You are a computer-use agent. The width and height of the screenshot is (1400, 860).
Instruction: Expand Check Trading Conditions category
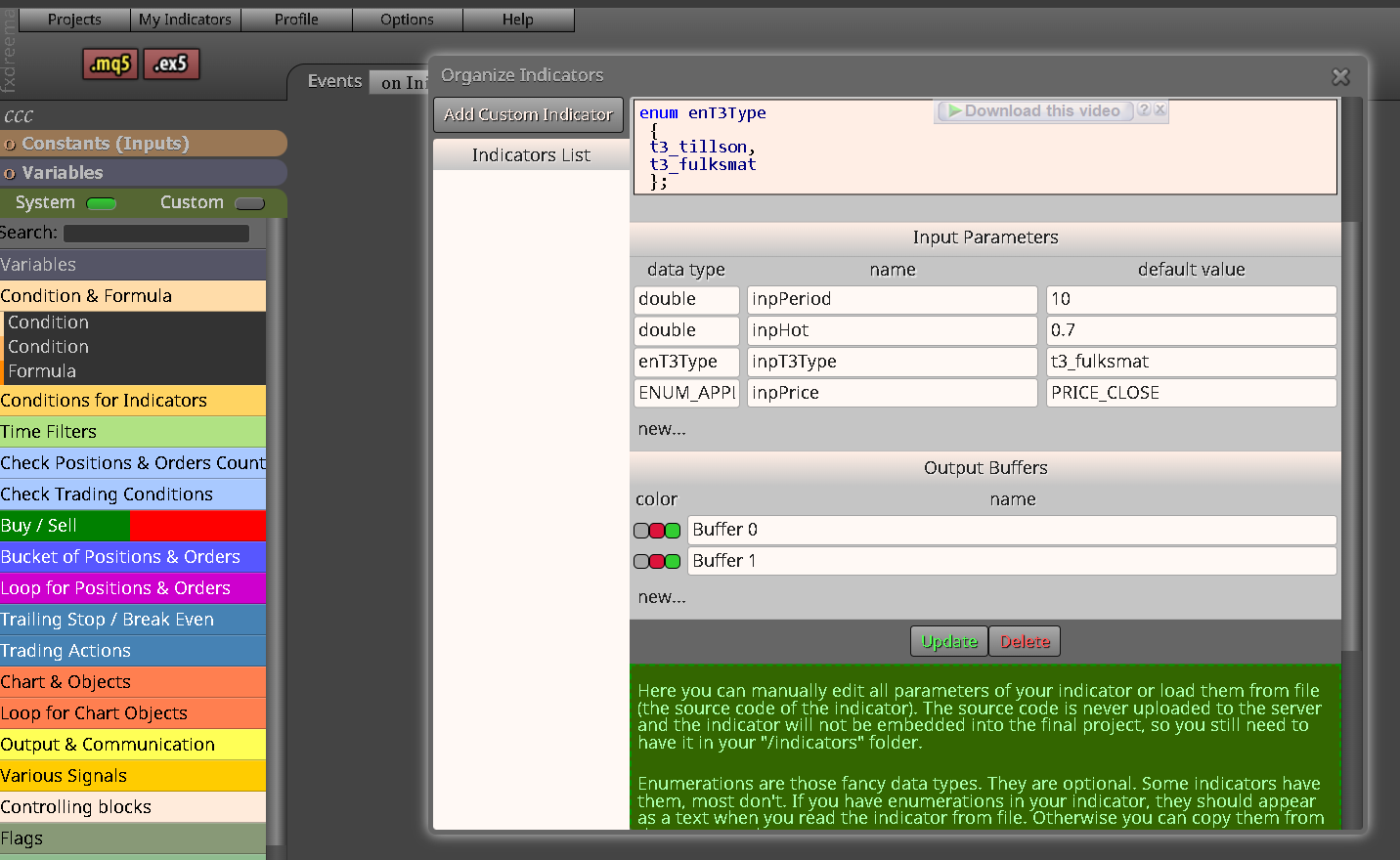coord(133,494)
